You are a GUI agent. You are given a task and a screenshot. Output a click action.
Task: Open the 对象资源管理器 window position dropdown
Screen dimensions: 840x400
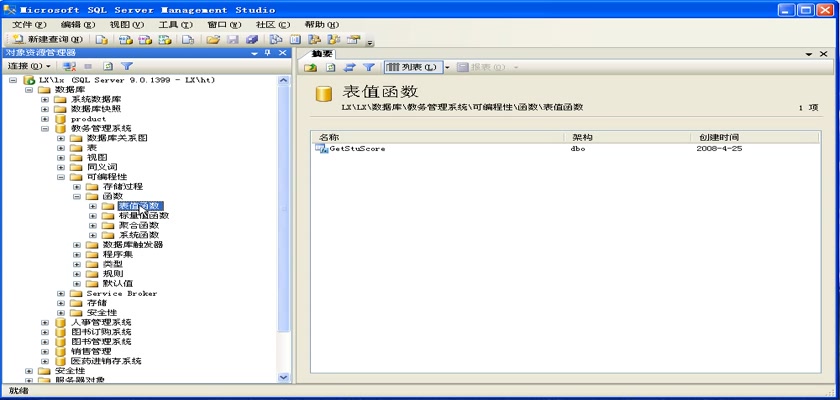[x=254, y=53]
